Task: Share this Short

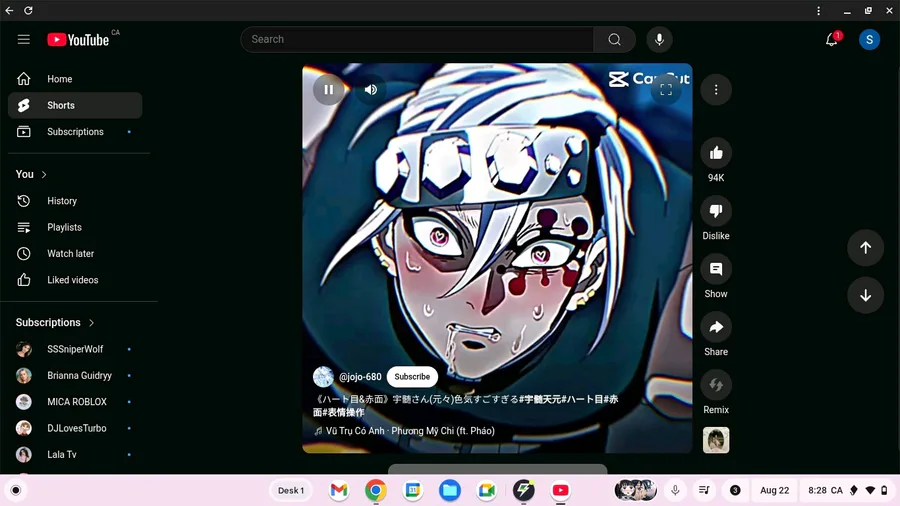Action: point(716,327)
